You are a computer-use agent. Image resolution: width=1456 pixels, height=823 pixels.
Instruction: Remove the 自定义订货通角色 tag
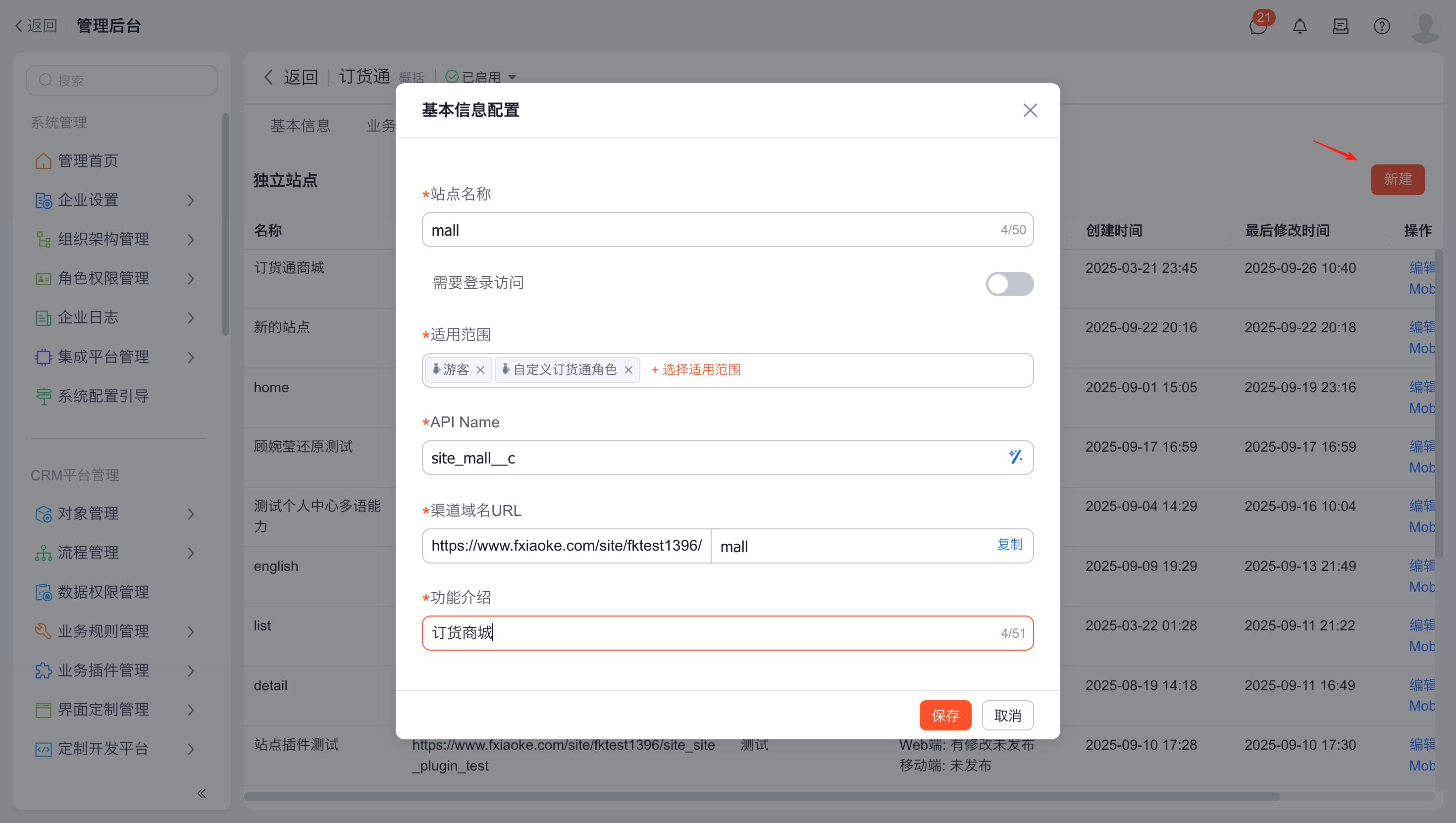click(628, 370)
